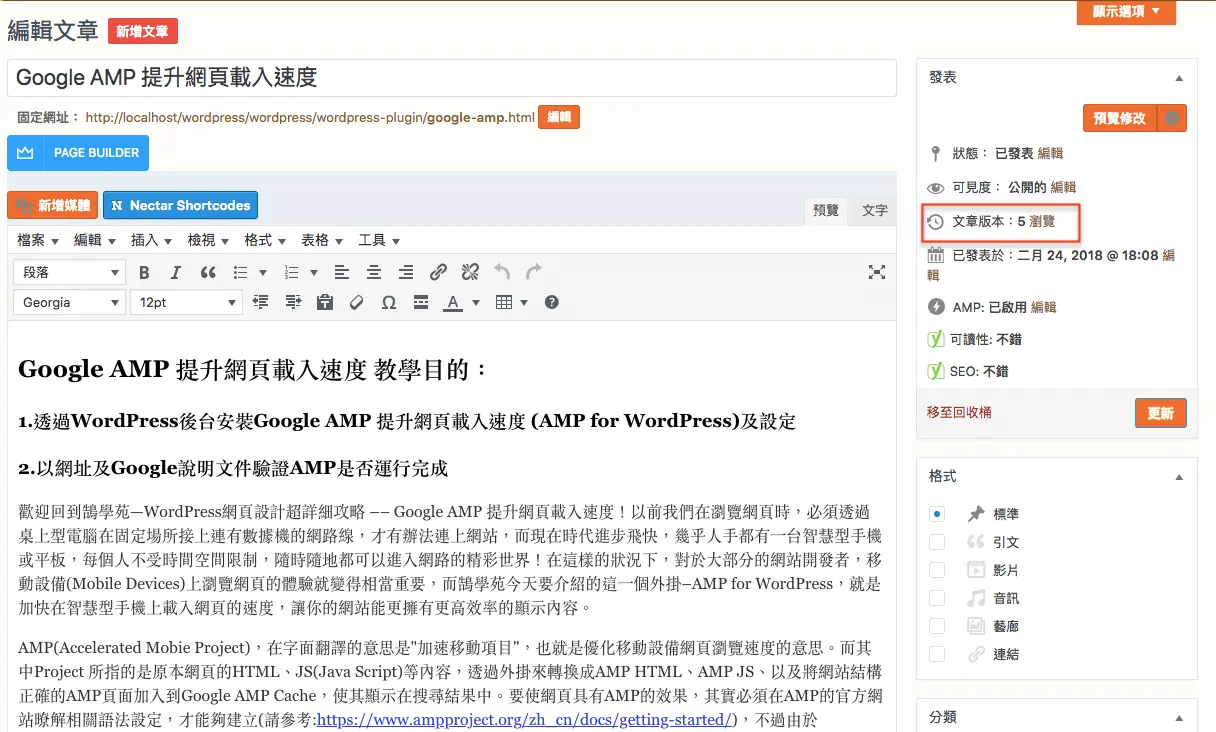Remove link with the broken chain icon
This screenshot has width=1216, height=732.
[470, 272]
